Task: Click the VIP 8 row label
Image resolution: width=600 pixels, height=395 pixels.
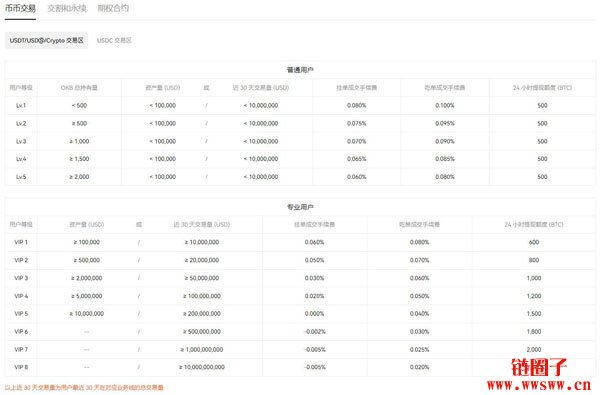Action: (x=21, y=367)
